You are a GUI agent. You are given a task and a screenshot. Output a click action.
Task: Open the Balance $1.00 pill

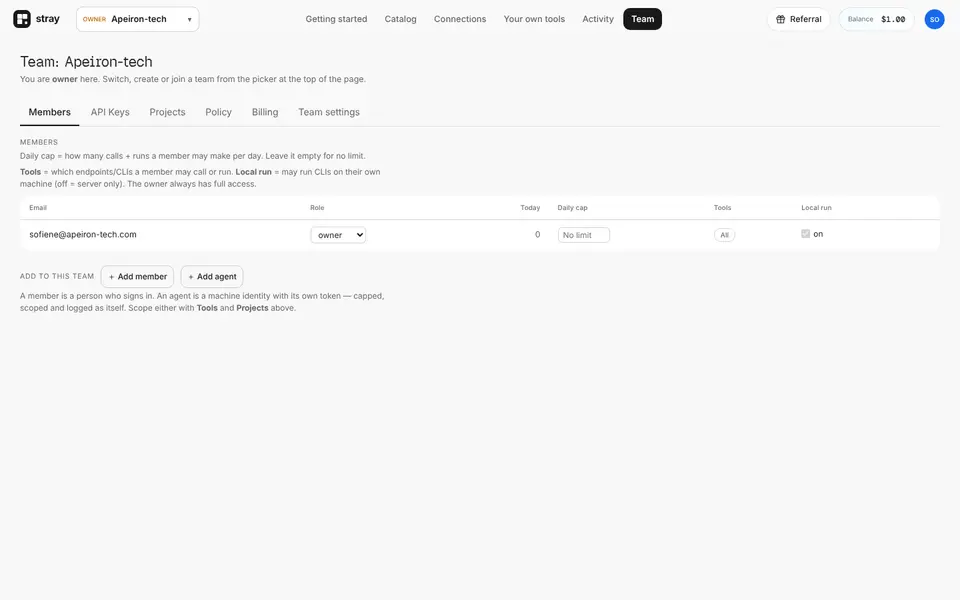point(876,19)
